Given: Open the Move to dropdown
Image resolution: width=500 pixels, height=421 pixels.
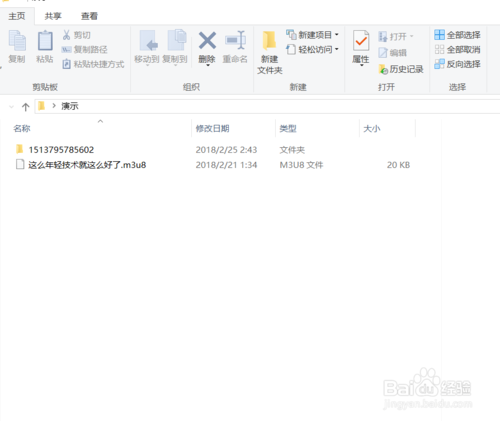Looking at the screenshot, I should click(x=147, y=47).
